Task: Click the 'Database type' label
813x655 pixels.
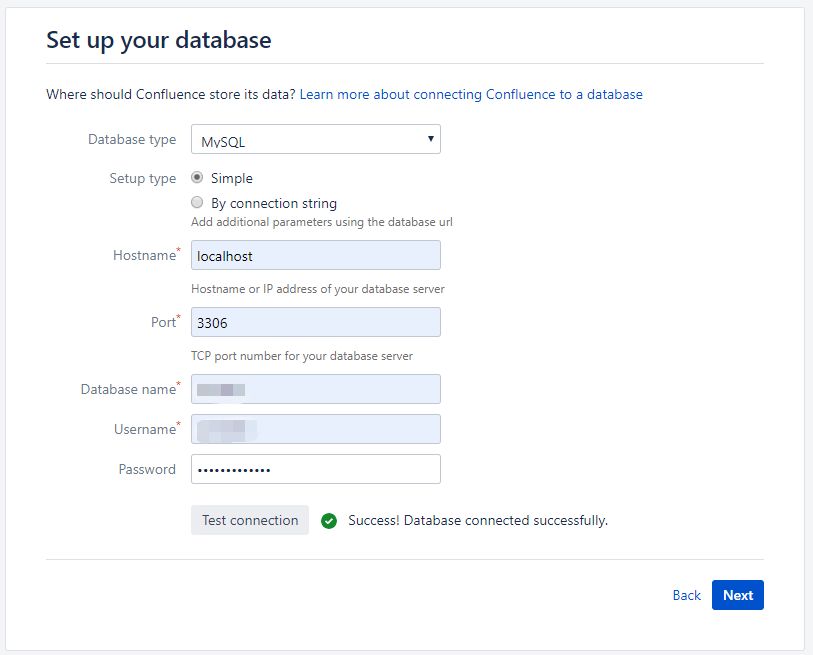Action: click(x=132, y=140)
